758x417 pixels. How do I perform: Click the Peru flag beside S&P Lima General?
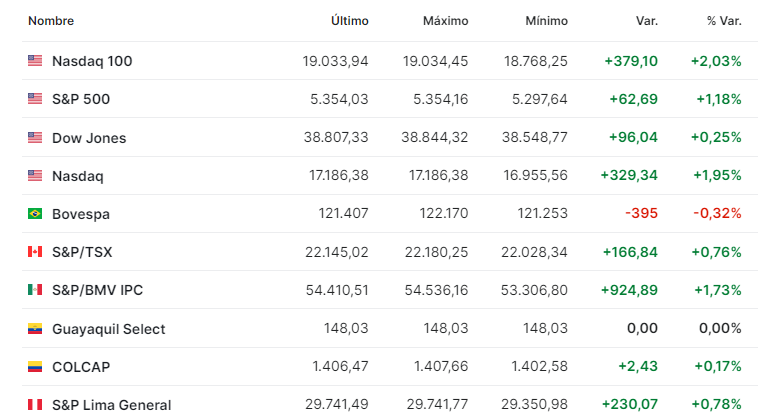pos(35,404)
